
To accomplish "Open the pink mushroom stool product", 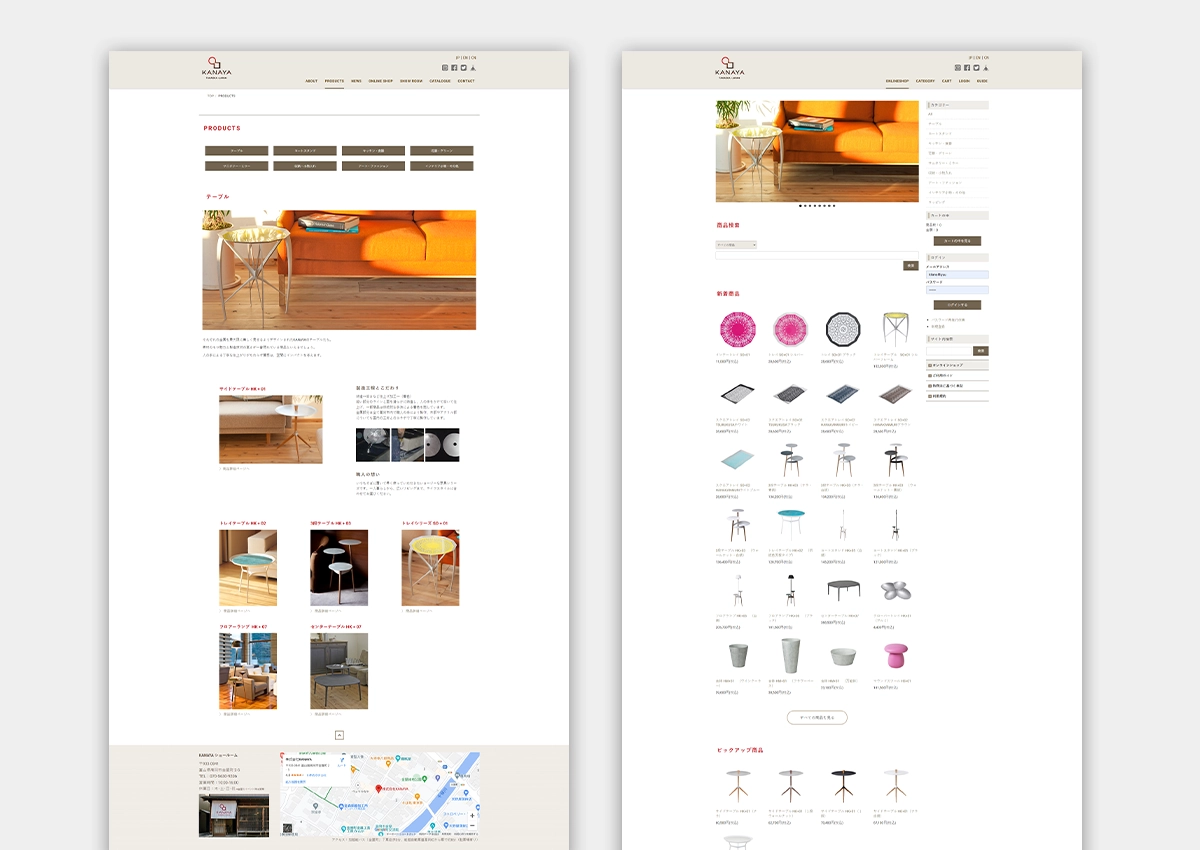I will pos(896,656).
